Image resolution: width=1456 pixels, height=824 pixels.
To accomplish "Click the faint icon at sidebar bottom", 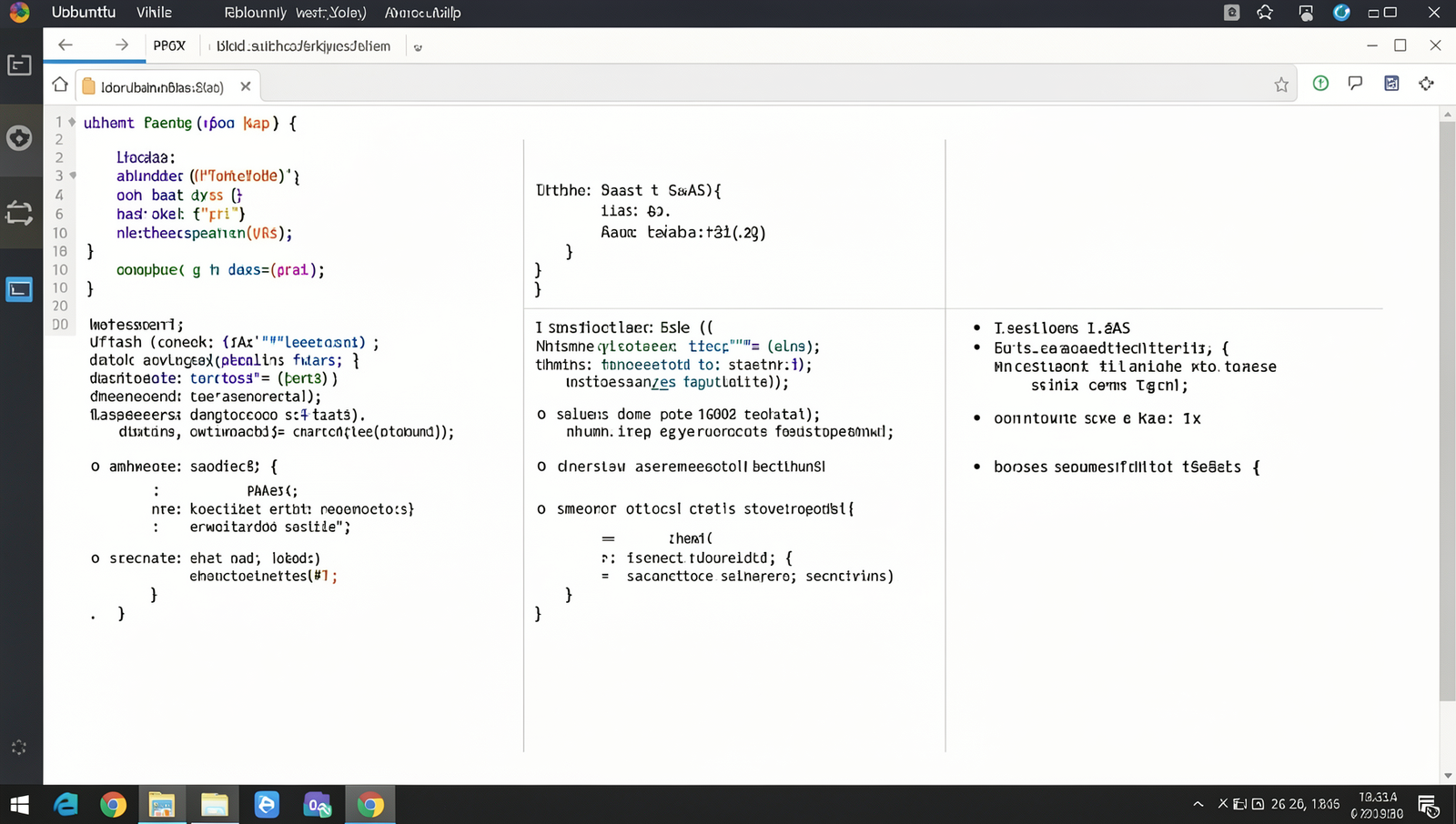I will click(x=19, y=748).
